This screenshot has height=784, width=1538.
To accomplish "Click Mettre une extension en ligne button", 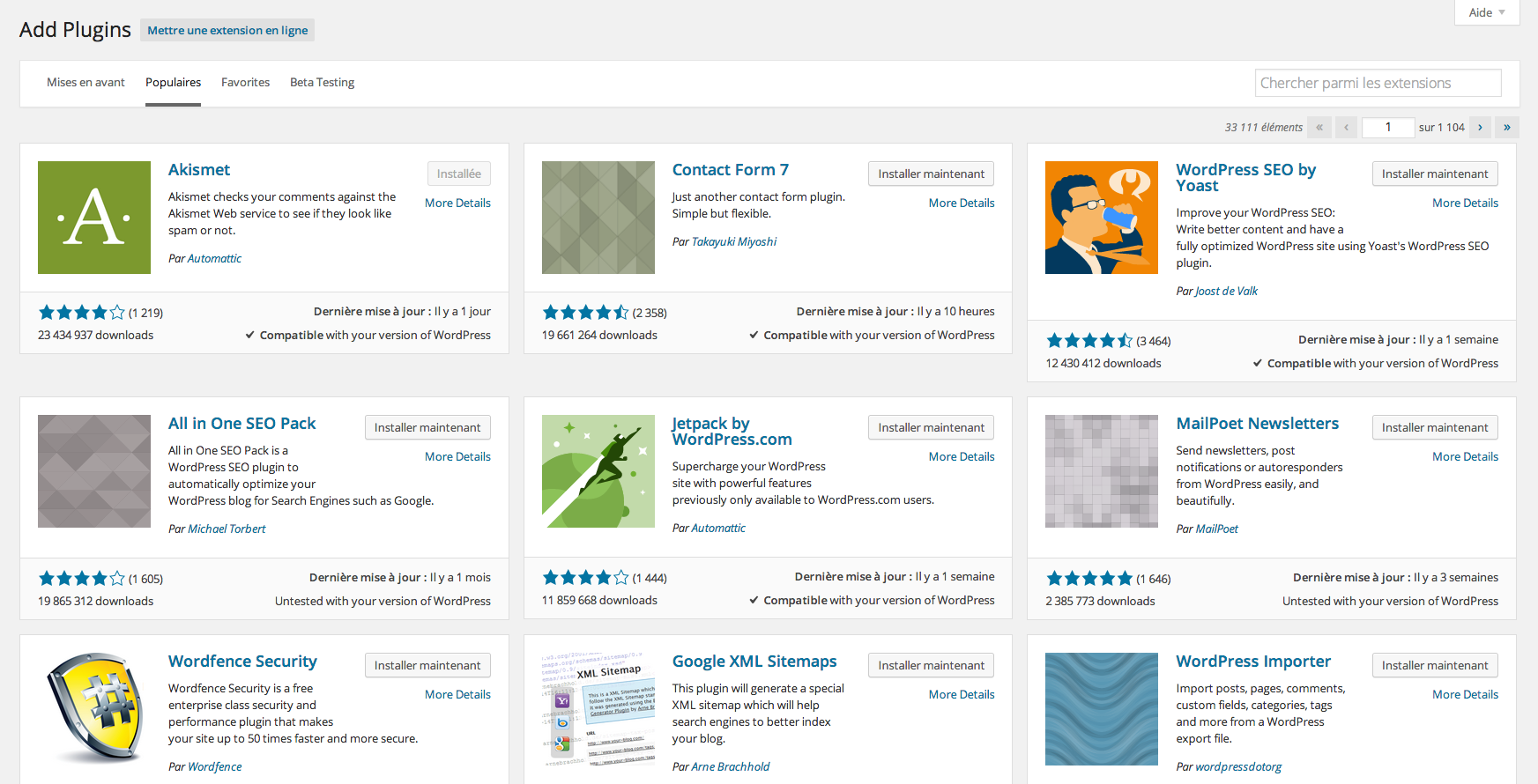I will (x=227, y=30).
